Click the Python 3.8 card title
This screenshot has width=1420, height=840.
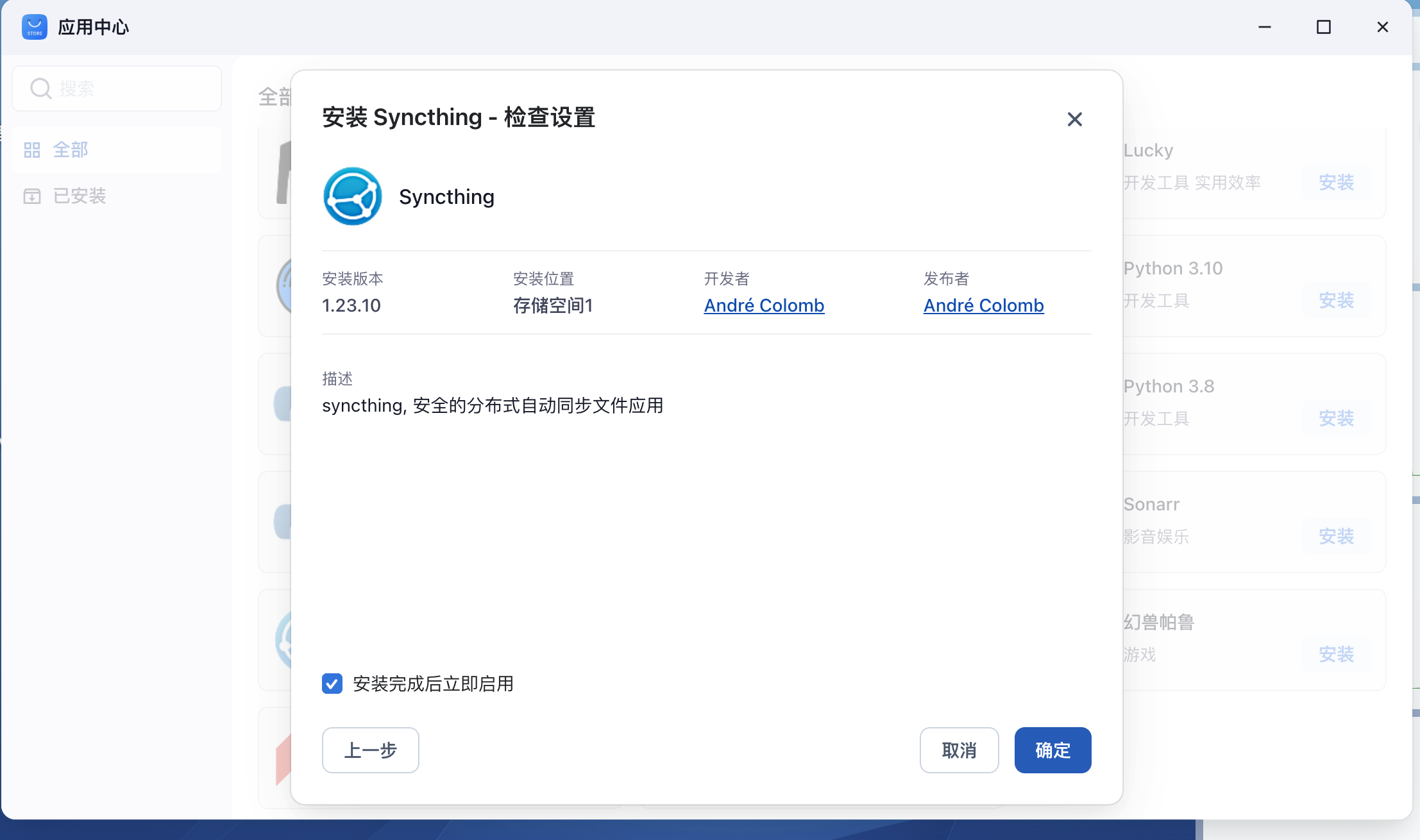click(1169, 386)
